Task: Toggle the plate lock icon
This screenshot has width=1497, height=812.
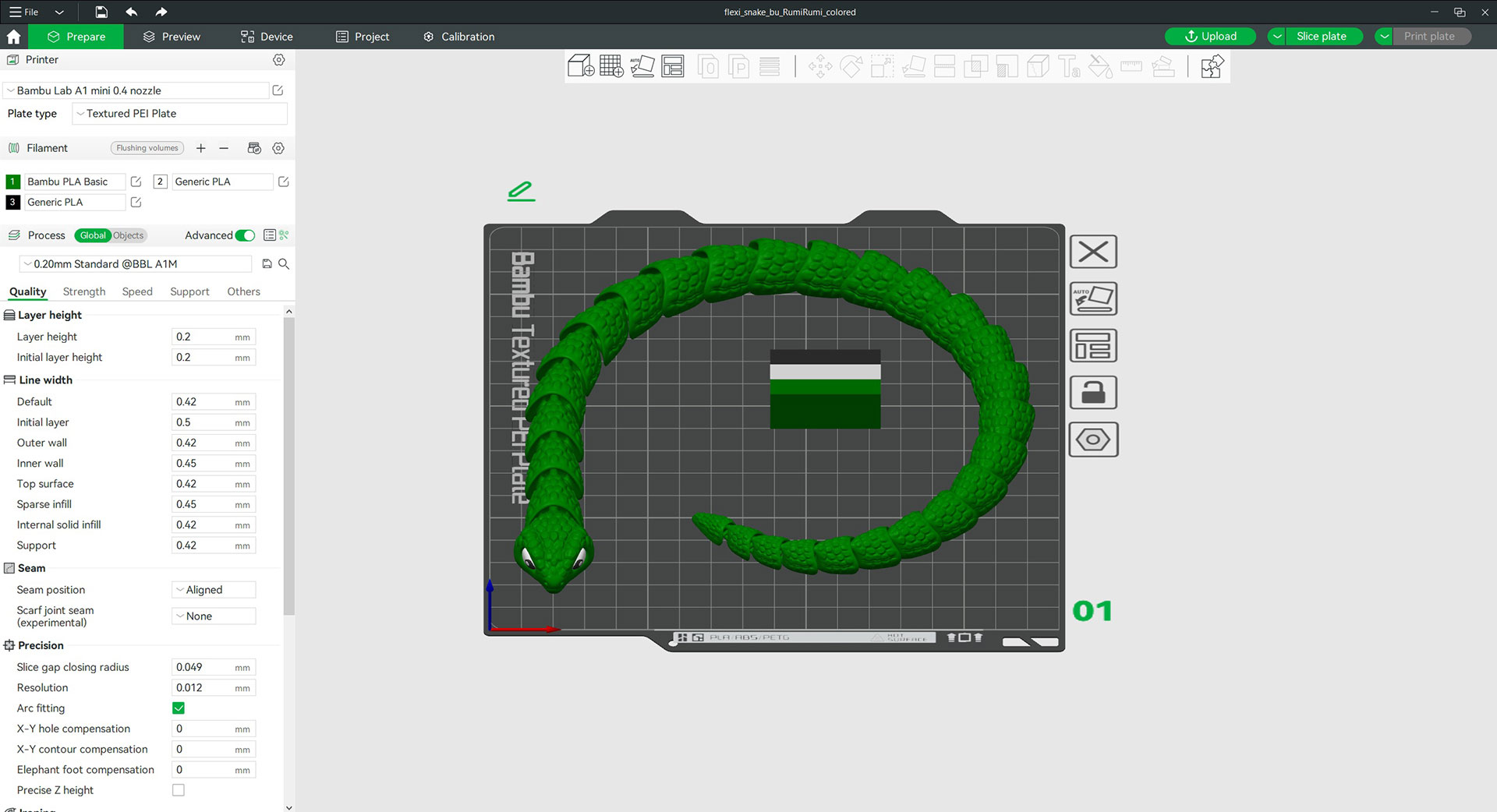Action: 1093,392
